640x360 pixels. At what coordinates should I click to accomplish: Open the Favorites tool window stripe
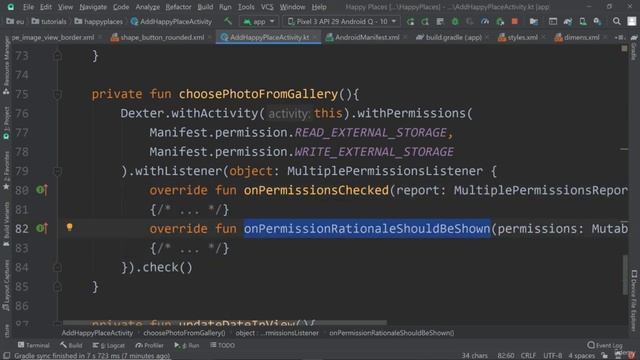(x=6, y=170)
